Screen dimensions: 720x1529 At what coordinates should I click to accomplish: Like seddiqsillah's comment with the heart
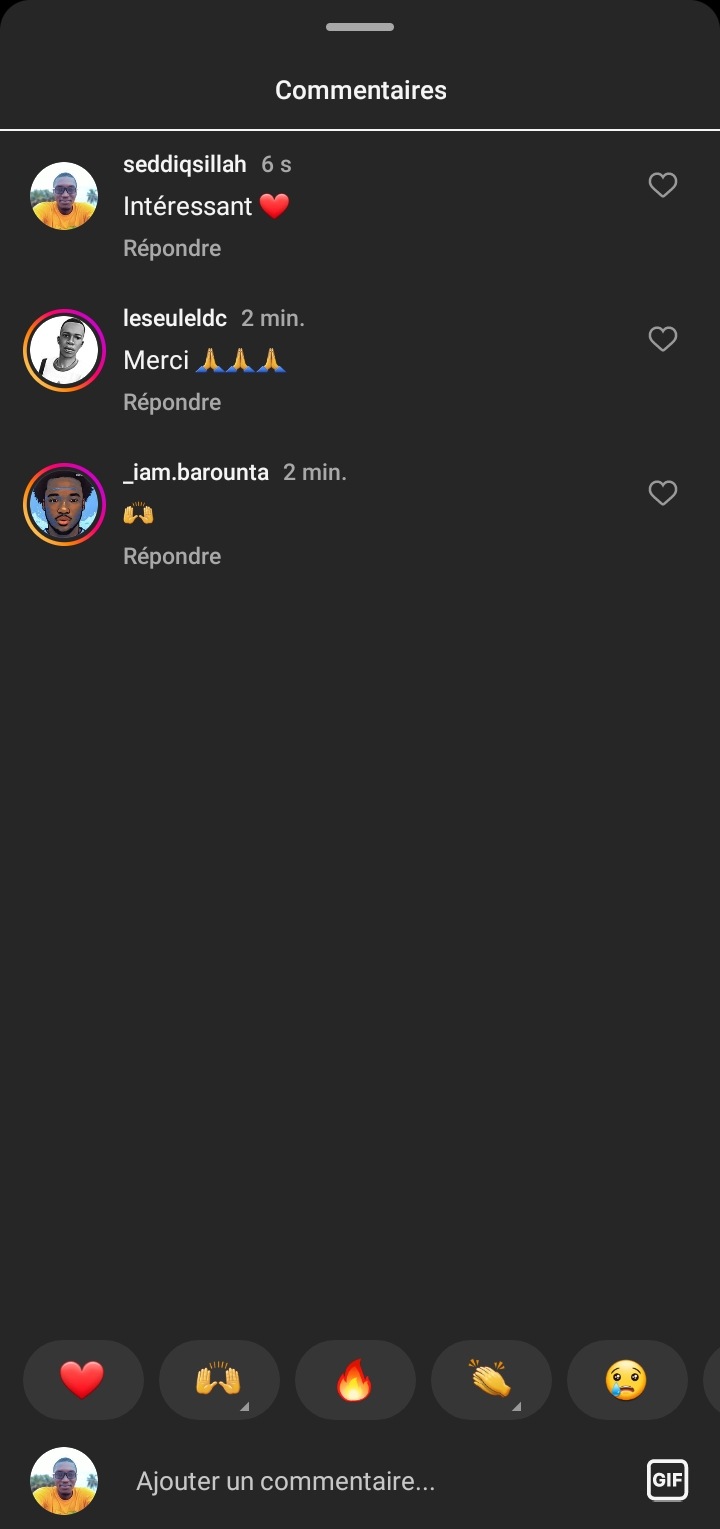[663, 185]
